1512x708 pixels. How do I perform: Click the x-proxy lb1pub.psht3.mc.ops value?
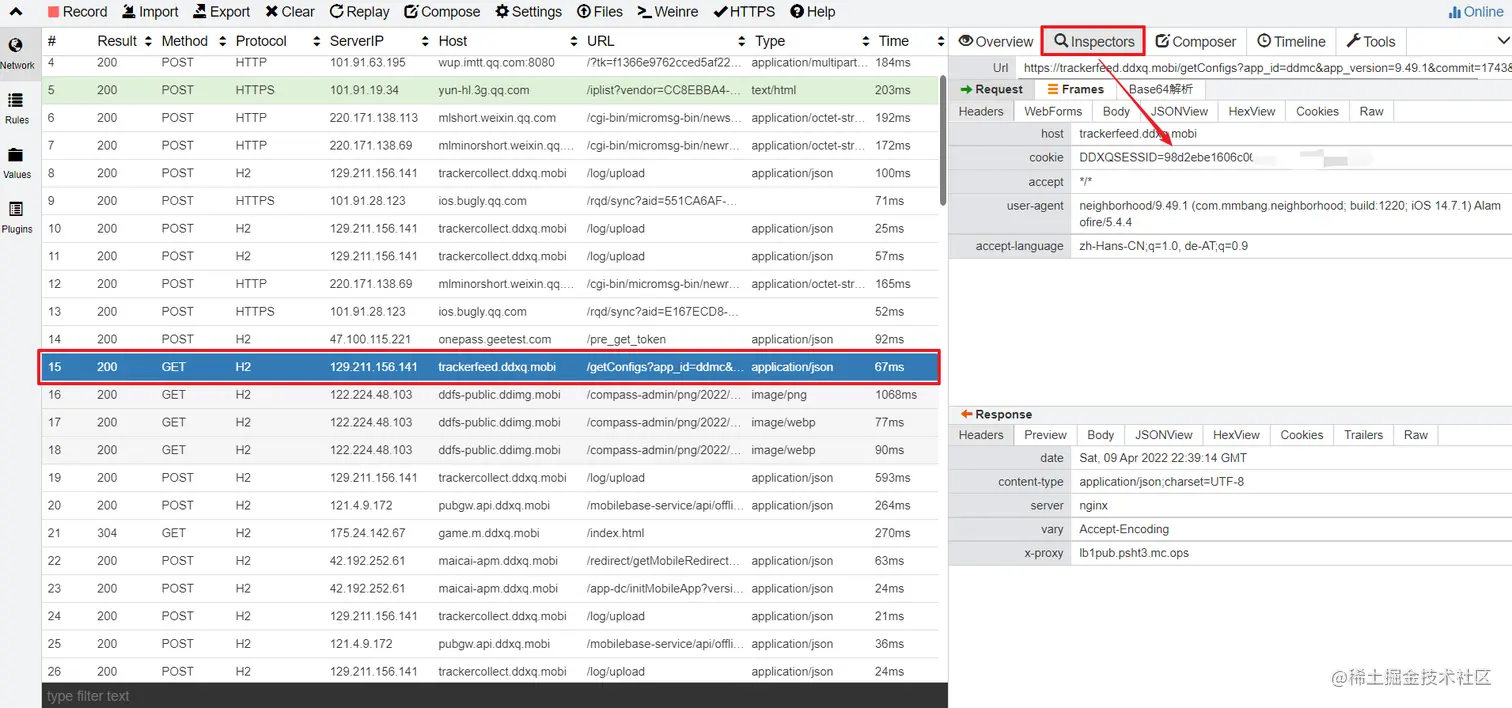[x=1134, y=553]
